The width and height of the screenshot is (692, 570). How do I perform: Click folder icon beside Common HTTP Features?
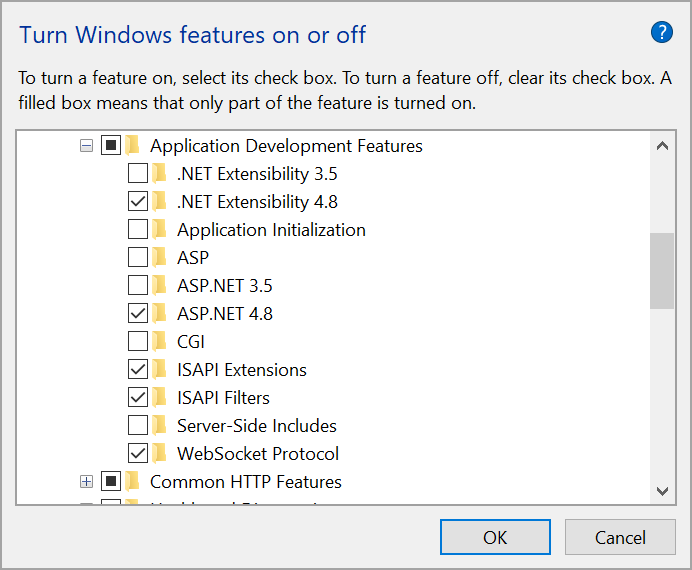tap(132, 481)
